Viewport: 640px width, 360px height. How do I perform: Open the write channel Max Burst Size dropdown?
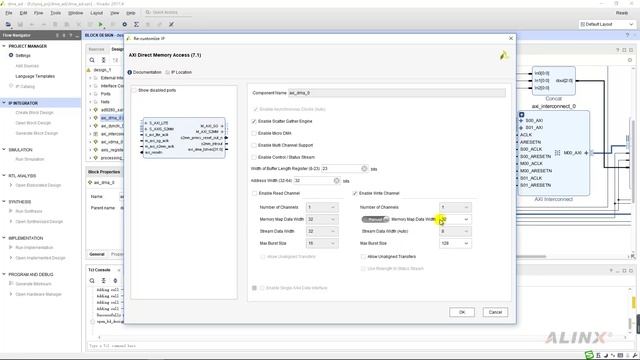(x=455, y=243)
